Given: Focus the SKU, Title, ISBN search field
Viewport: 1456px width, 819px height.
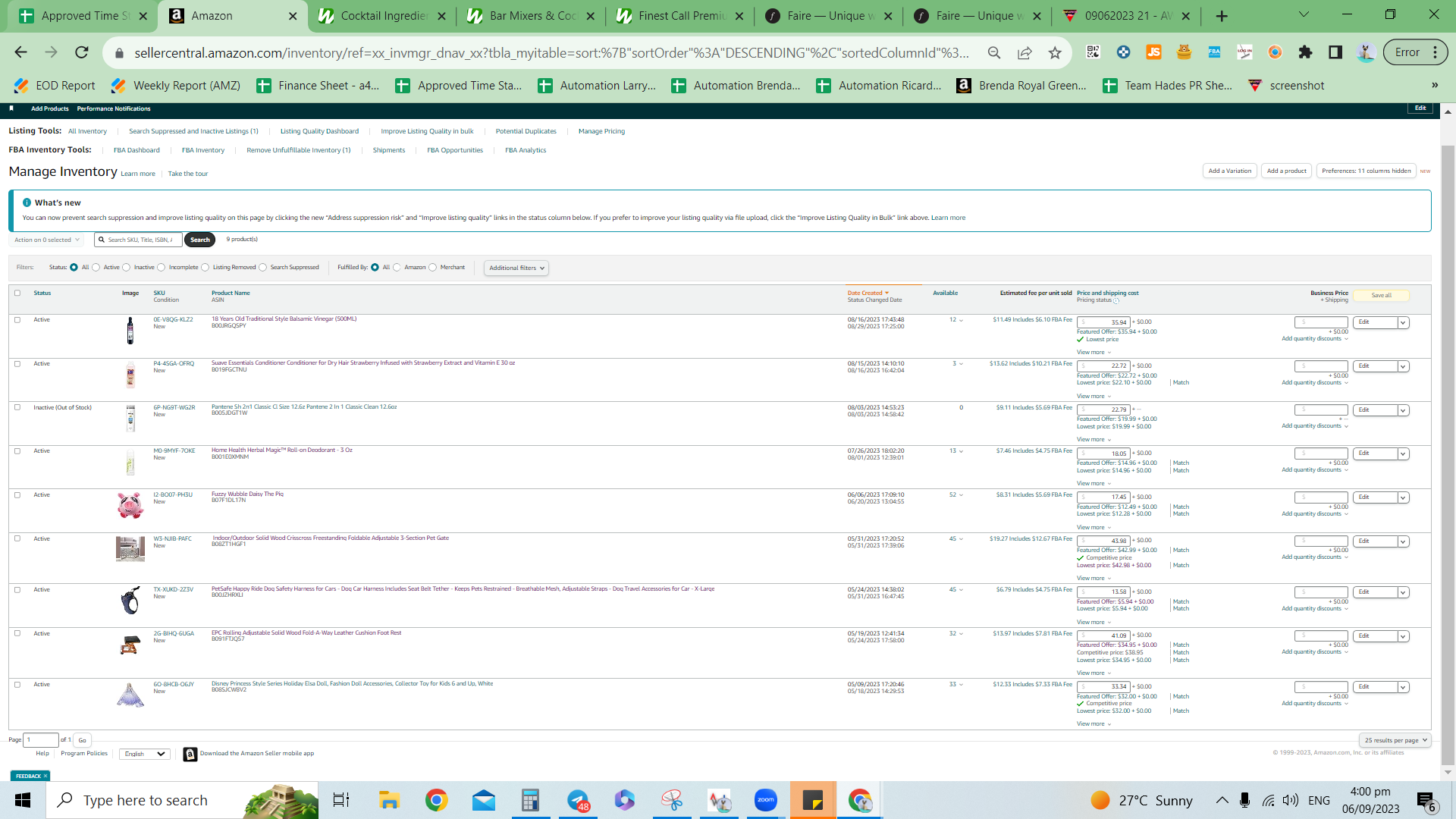Looking at the screenshot, I should pyautogui.click(x=139, y=240).
